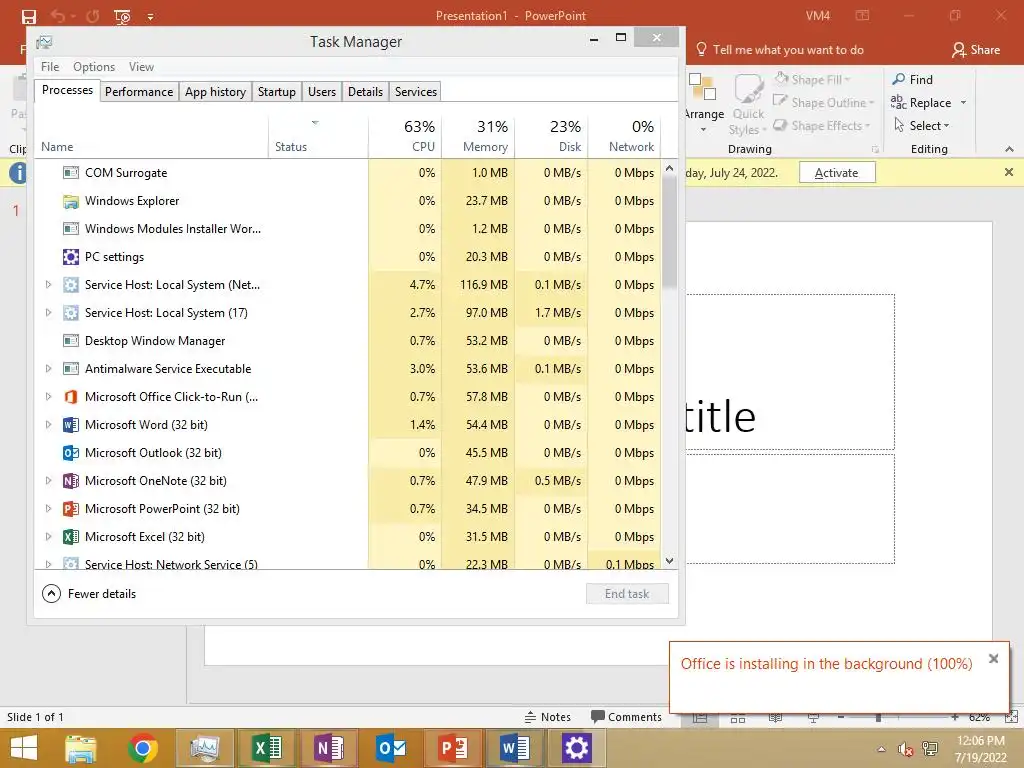Click the Windows Explorer process icon
Screen dimensions: 1024x768
pos(71,201)
